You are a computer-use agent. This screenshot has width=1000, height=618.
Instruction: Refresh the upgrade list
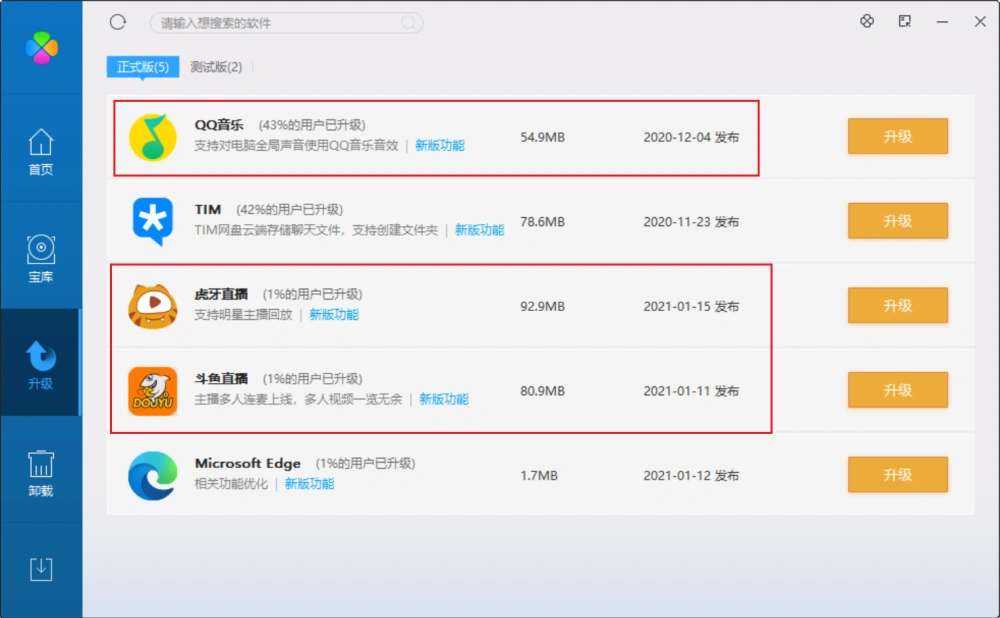(117, 22)
